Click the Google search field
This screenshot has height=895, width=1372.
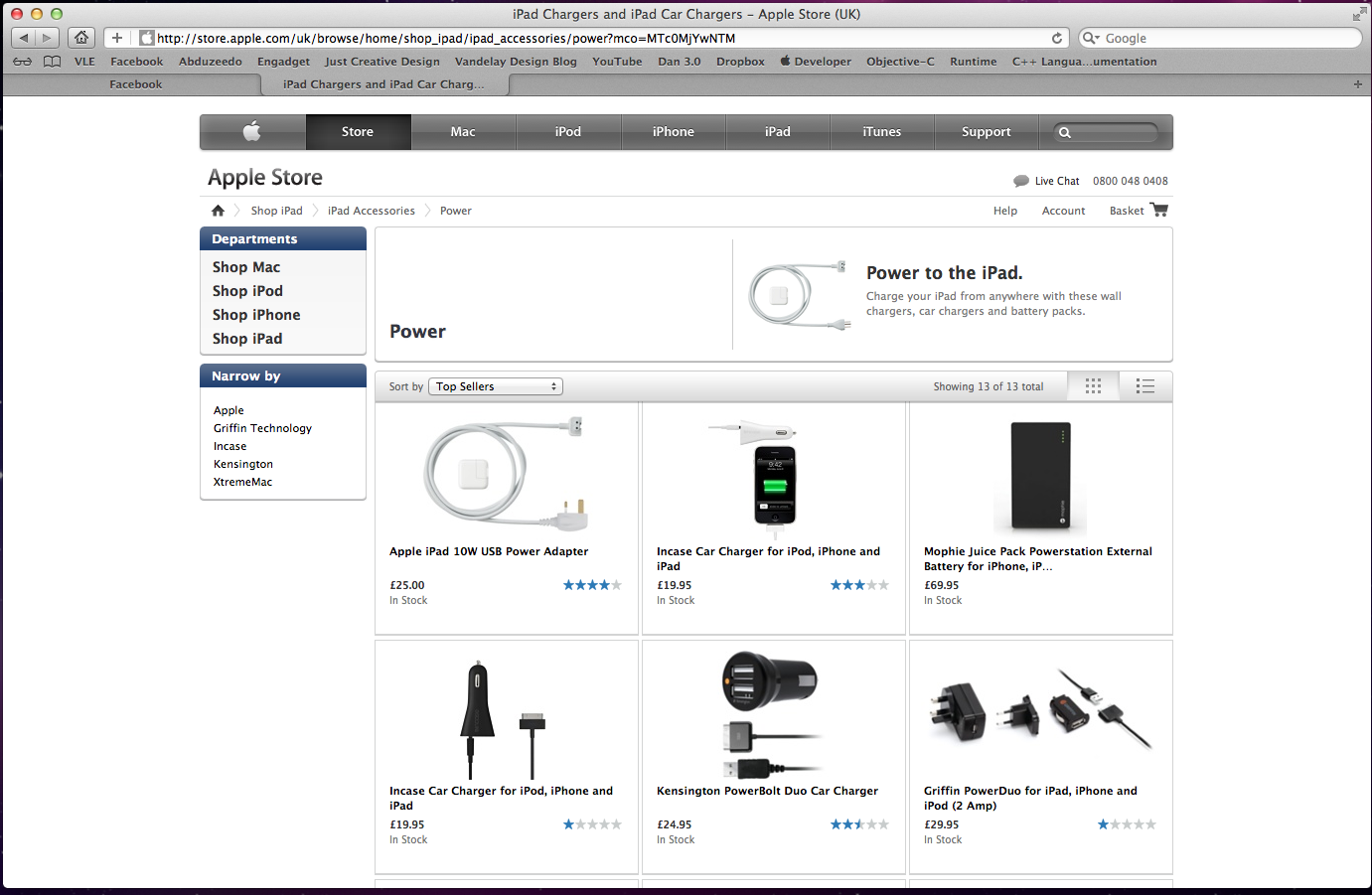pyautogui.click(x=1220, y=38)
